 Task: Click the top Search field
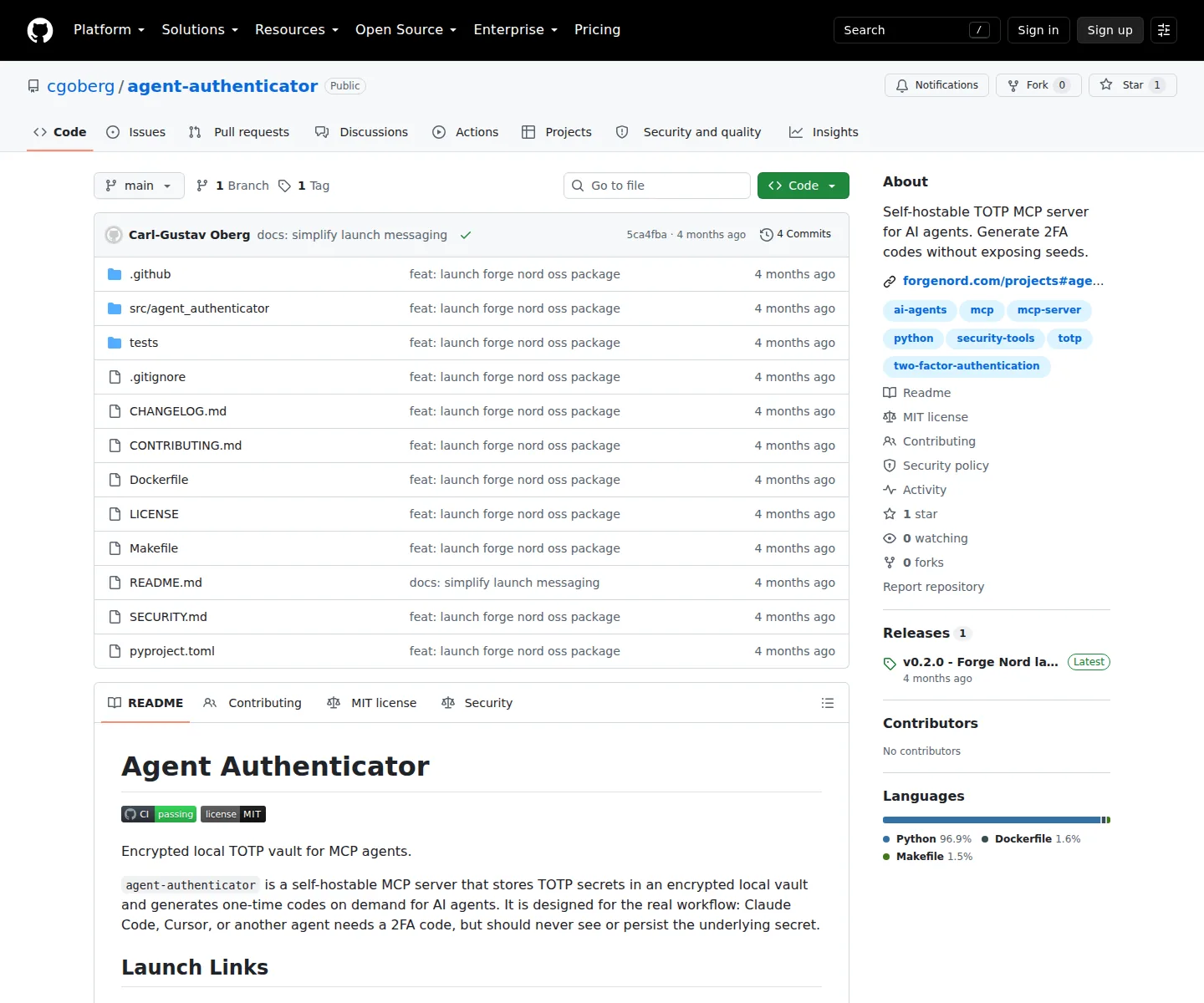916,30
